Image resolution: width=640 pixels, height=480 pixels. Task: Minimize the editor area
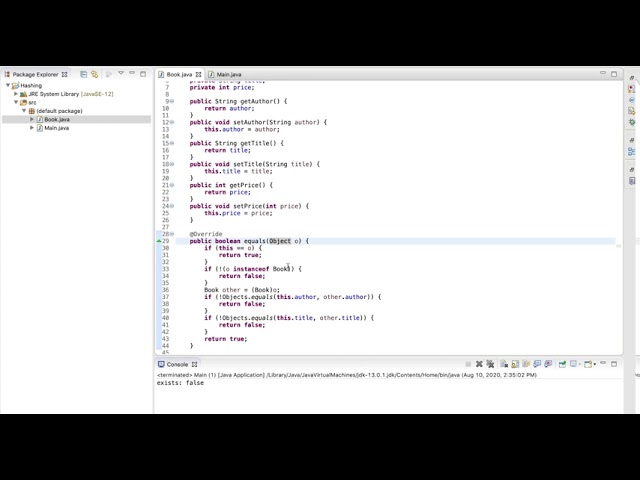(x=603, y=73)
